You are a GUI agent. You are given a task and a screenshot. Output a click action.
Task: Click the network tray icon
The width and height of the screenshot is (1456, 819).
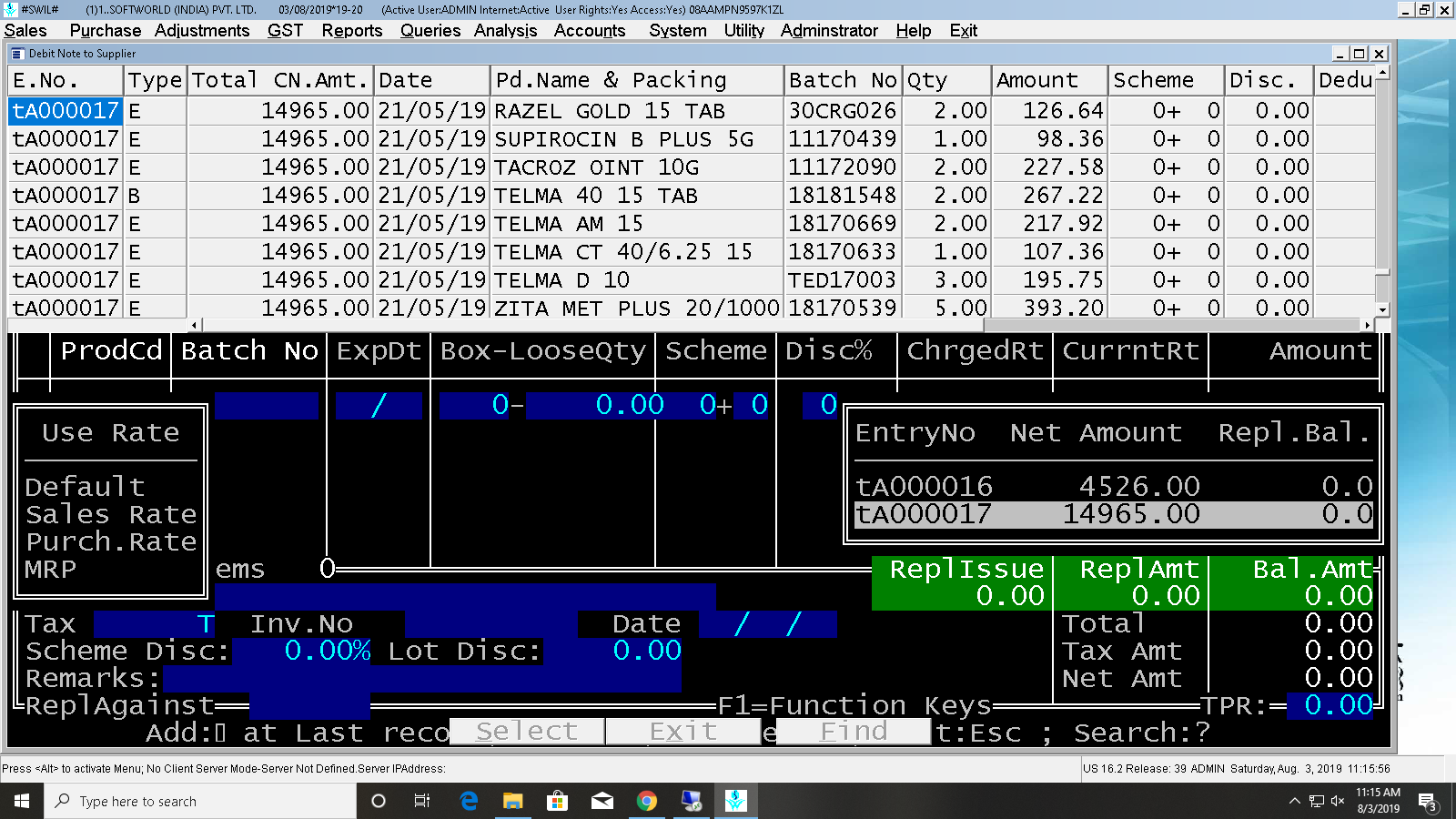pyautogui.click(x=1316, y=801)
